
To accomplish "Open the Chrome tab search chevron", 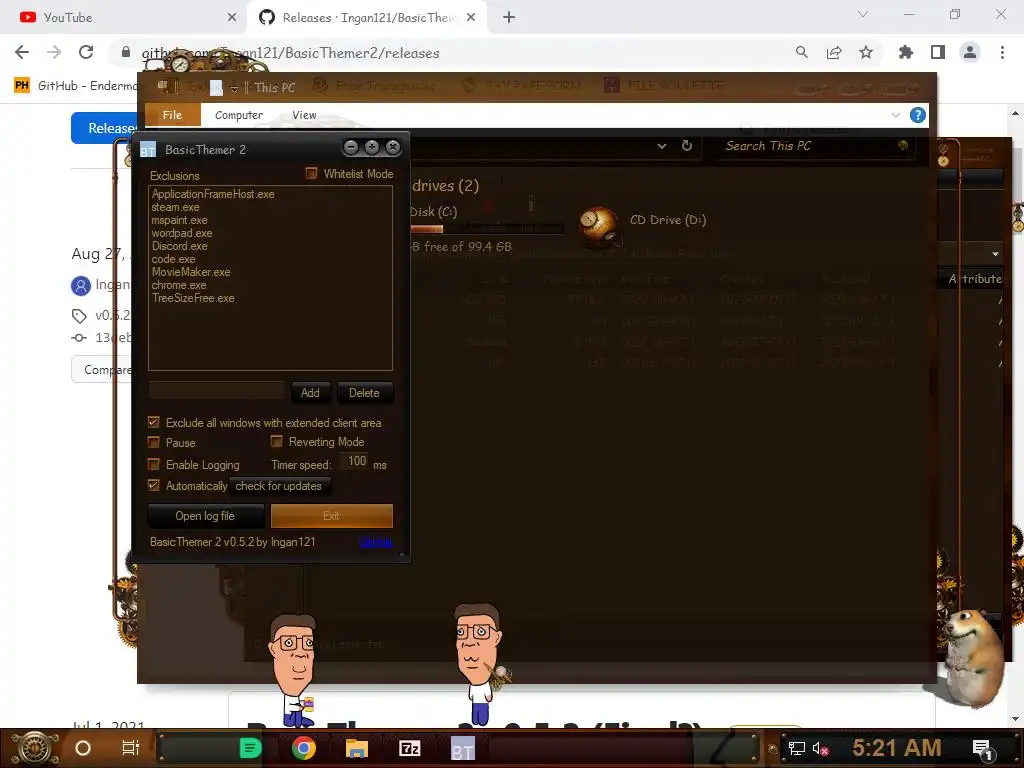I will 863,14.
